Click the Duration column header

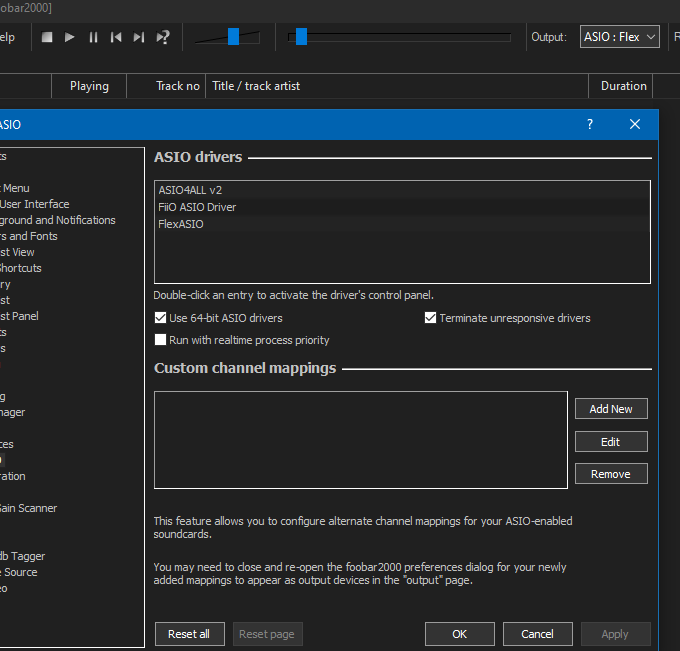tap(623, 86)
